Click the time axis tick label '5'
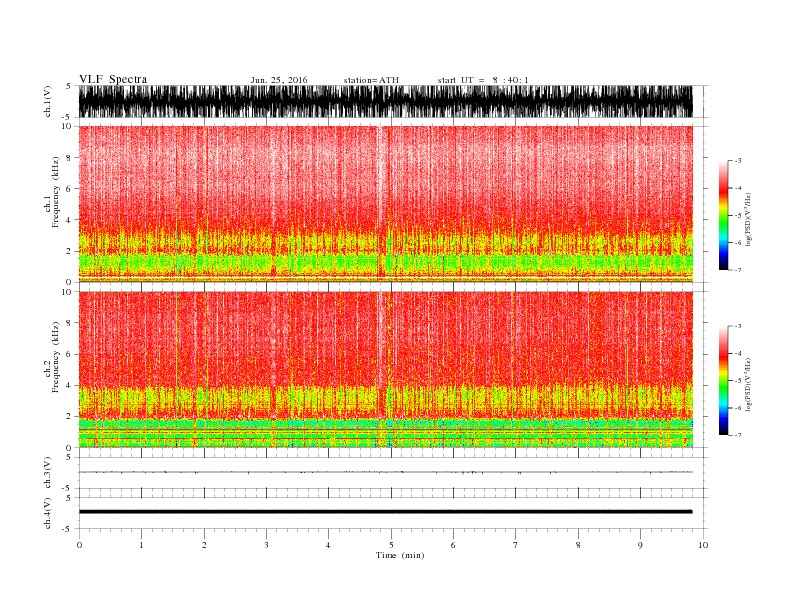This screenshot has height=612, width=792. point(391,545)
